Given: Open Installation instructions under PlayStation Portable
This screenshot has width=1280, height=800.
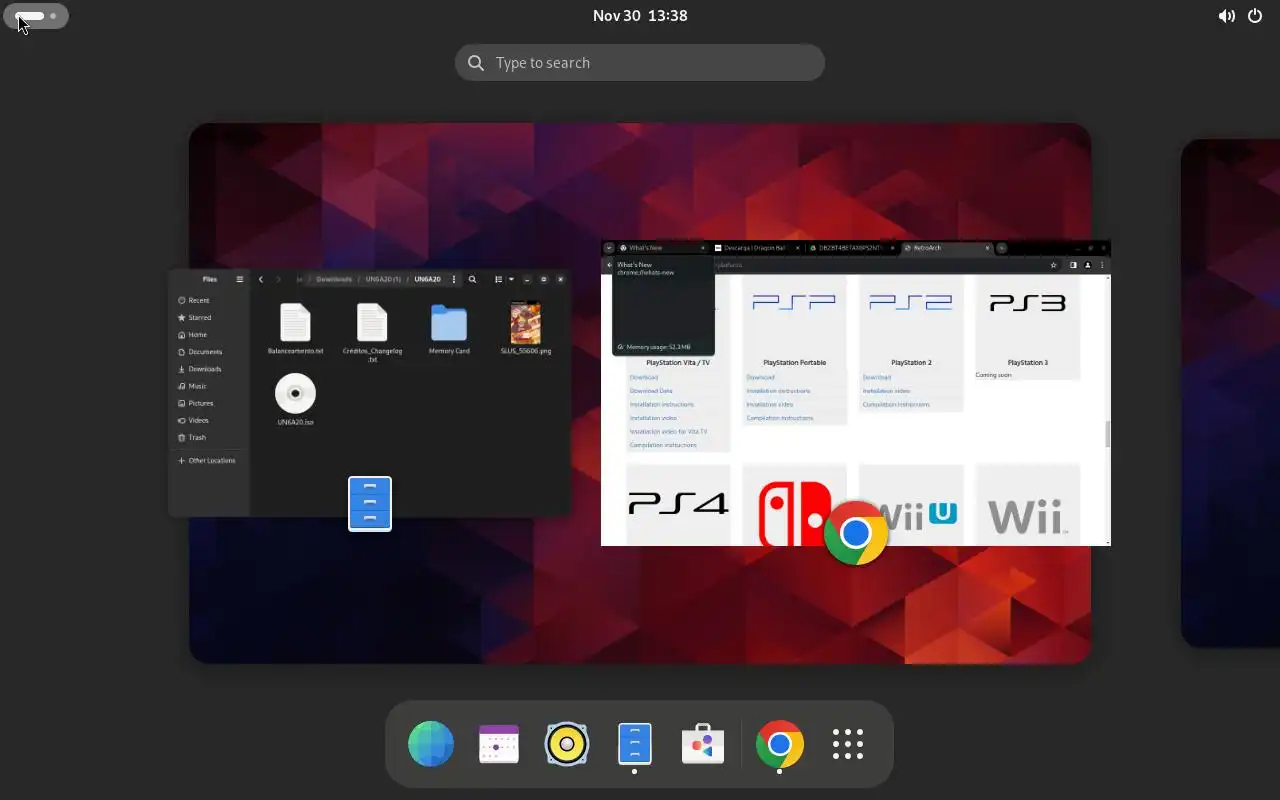Looking at the screenshot, I should point(778,391).
